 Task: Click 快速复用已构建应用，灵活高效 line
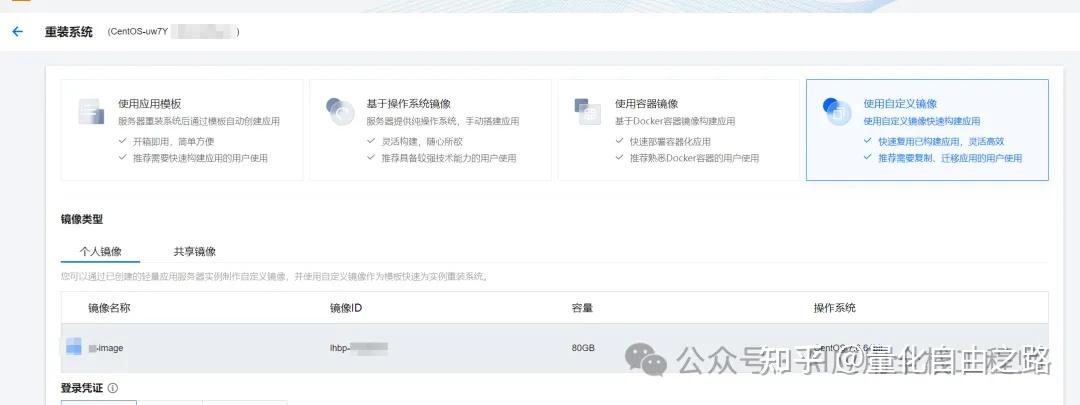click(941, 142)
